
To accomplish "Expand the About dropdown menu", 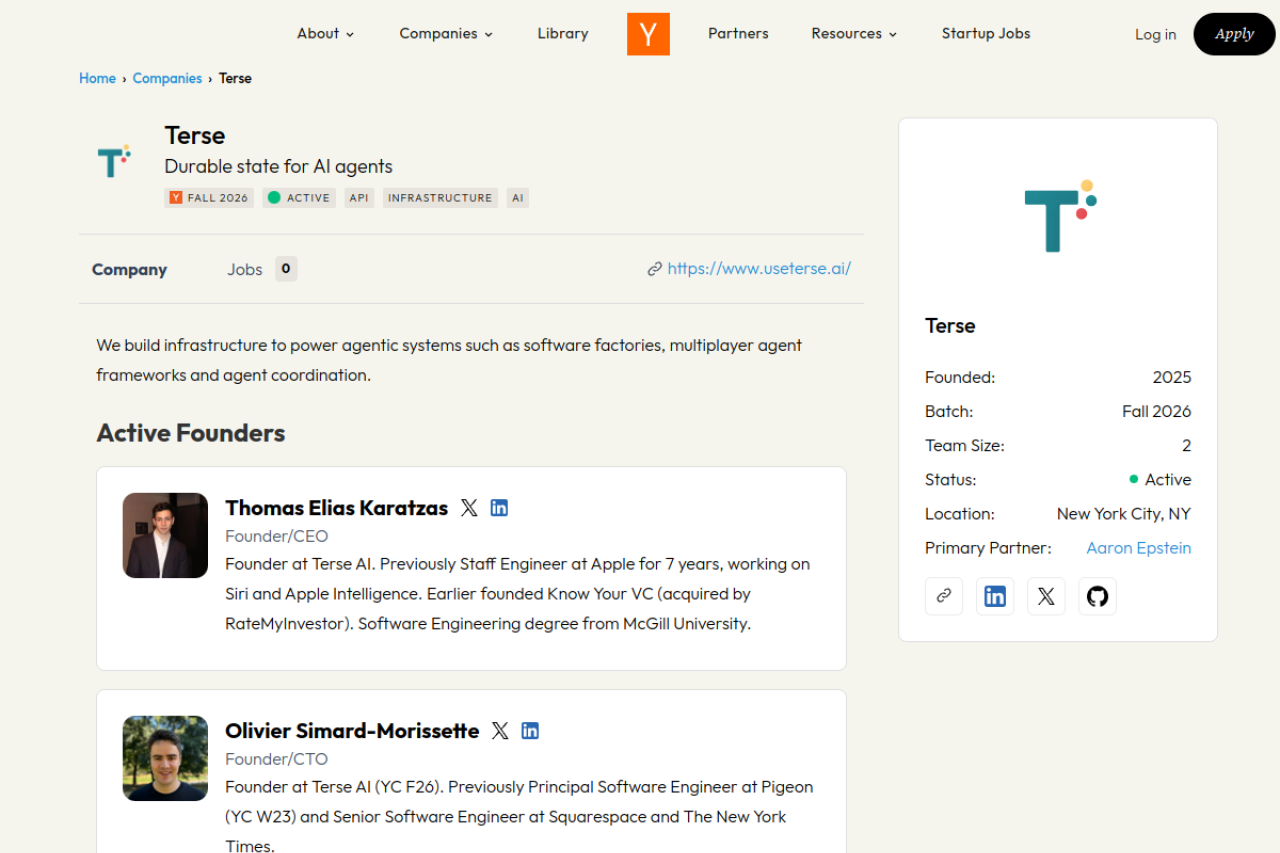I will click(x=326, y=34).
